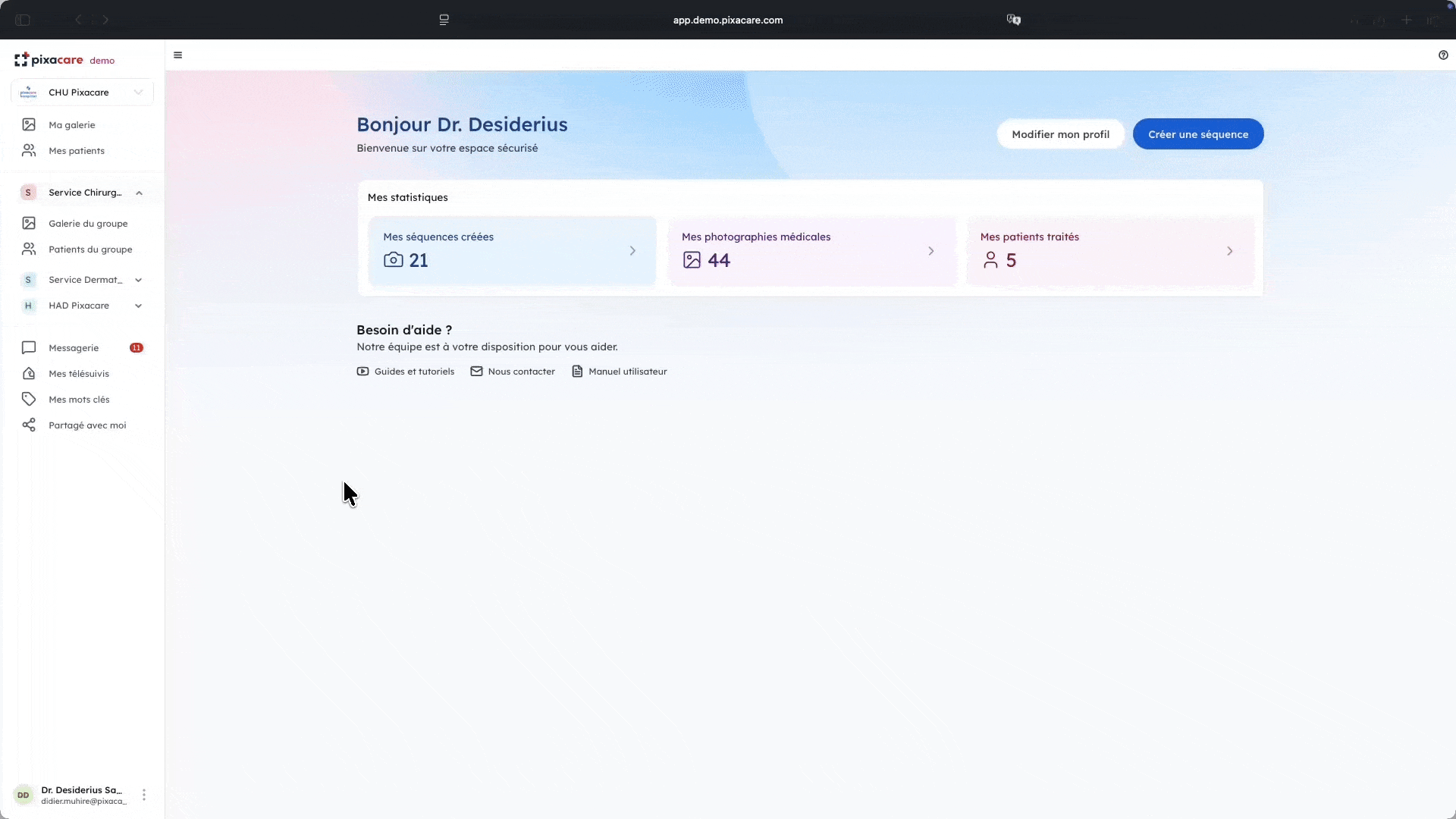1456x819 pixels.
Task: Click the Mes mots clés tag icon
Action: pos(29,399)
